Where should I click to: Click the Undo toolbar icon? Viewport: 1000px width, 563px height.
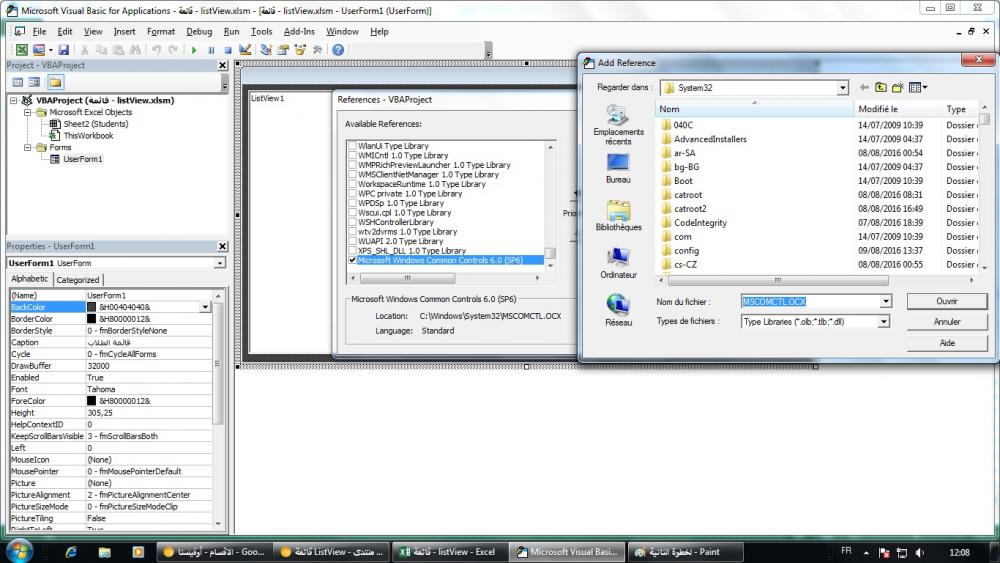(x=156, y=50)
